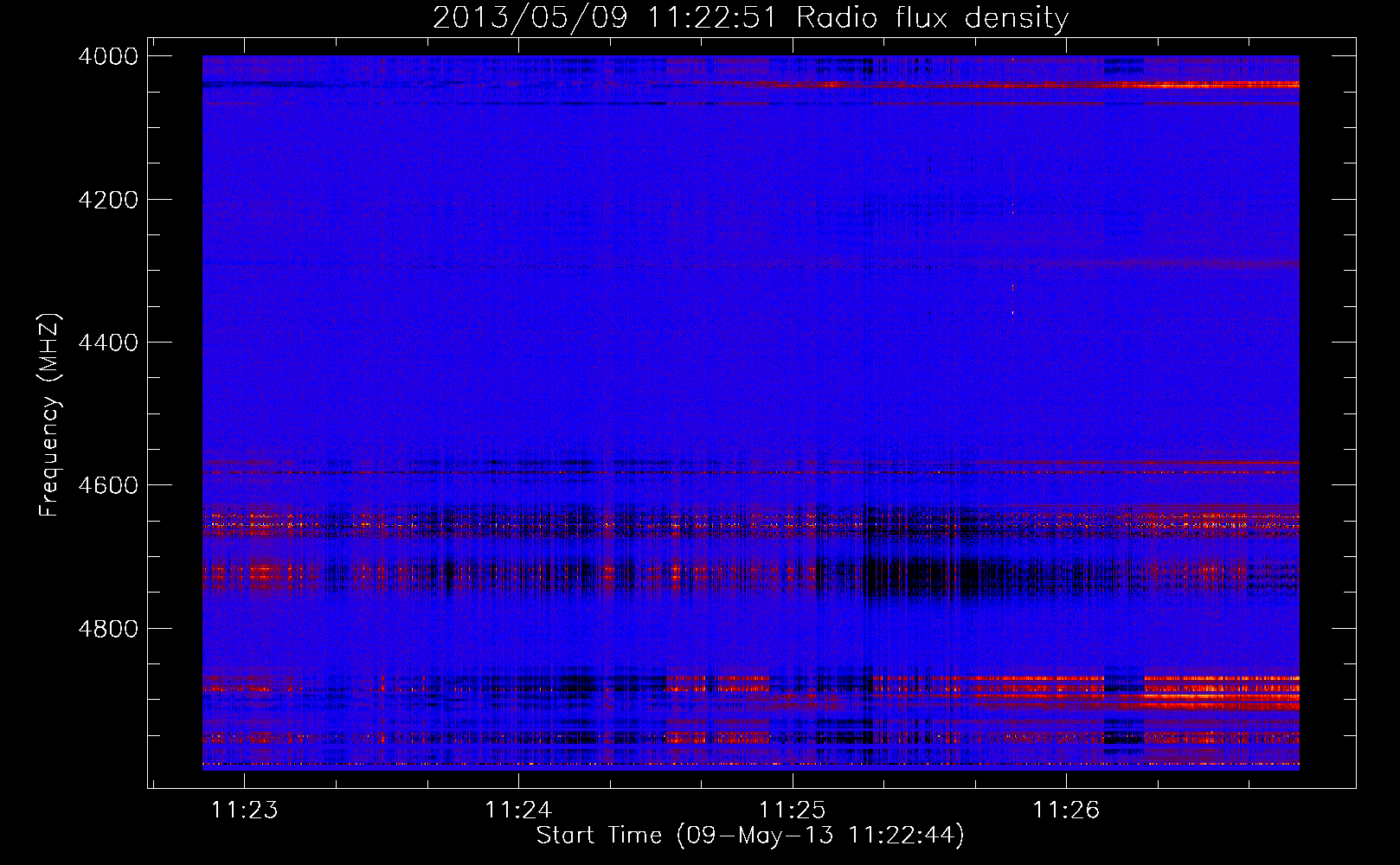Viewport: 1400px width, 865px height.
Task: Click the 11:24 time axis label
Action: pyautogui.click(x=518, y=810)
